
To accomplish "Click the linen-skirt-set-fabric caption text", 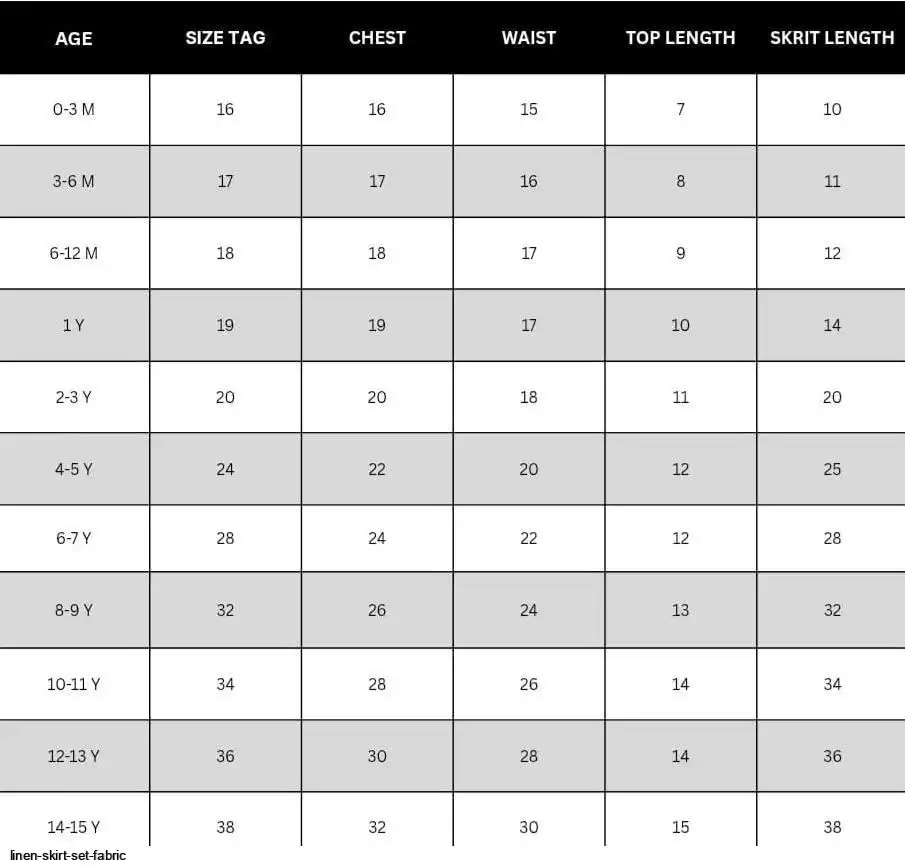I will tap(68, 856).
